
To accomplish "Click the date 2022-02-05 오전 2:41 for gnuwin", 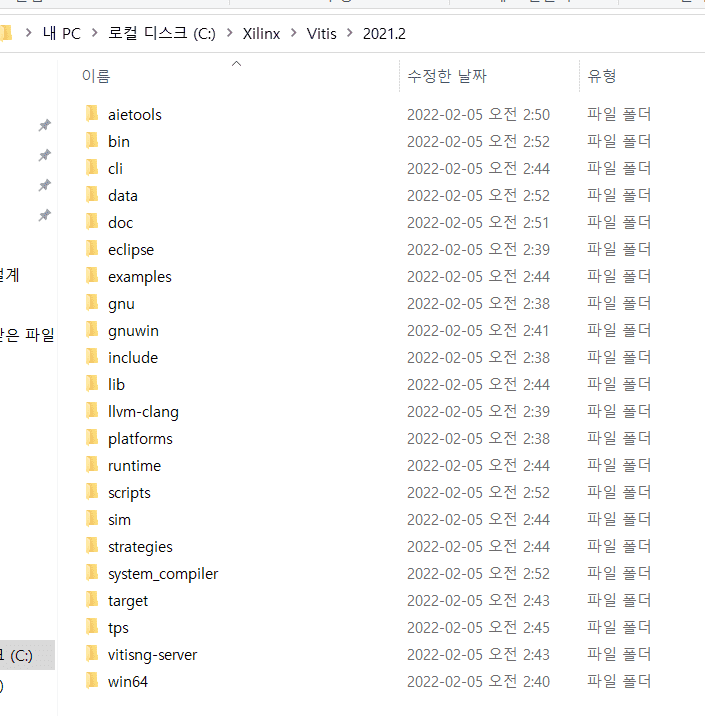I will pos(478,331).
